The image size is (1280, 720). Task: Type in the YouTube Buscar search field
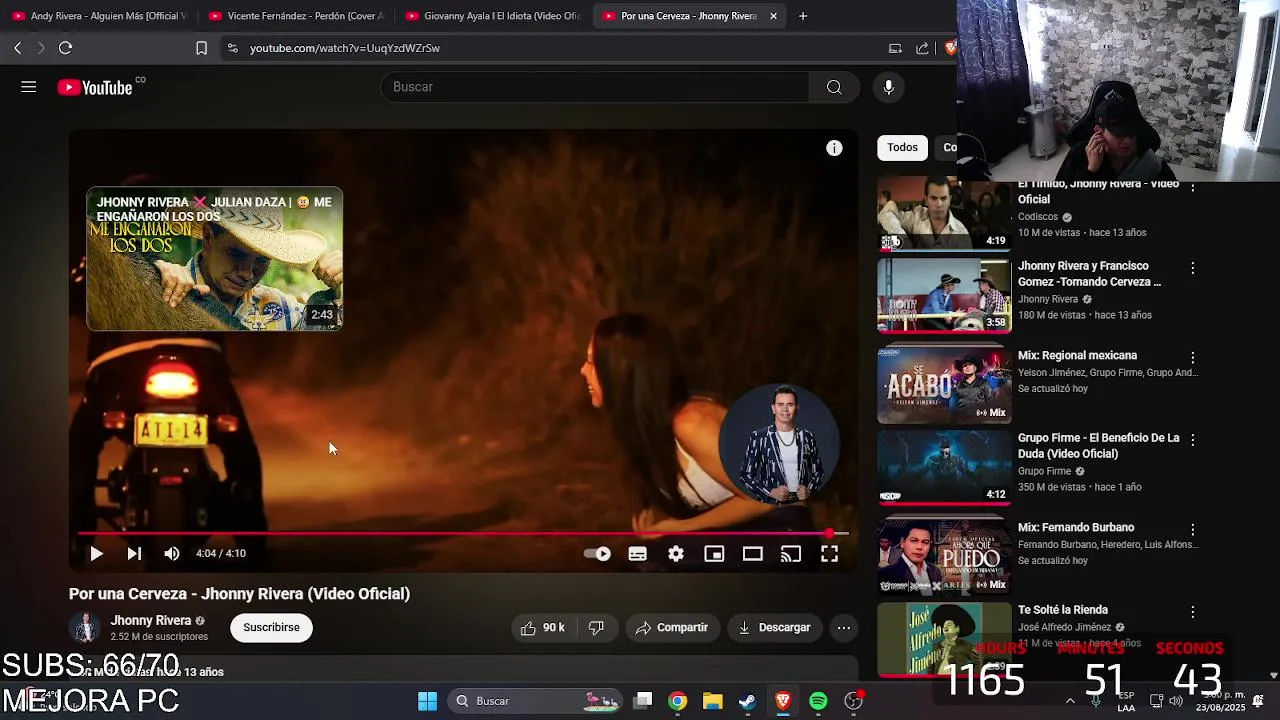(595, 87)
